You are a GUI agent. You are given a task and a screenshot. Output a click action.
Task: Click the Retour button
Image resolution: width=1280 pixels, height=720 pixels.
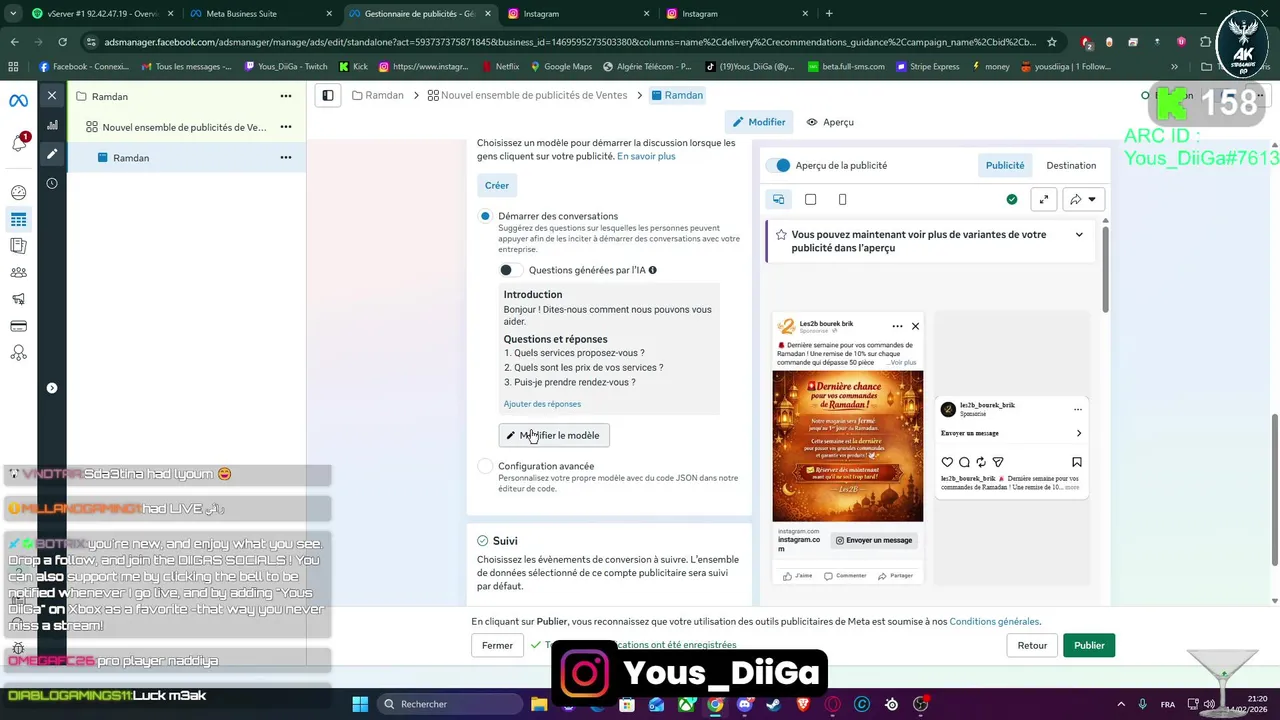pos(1032,645)
